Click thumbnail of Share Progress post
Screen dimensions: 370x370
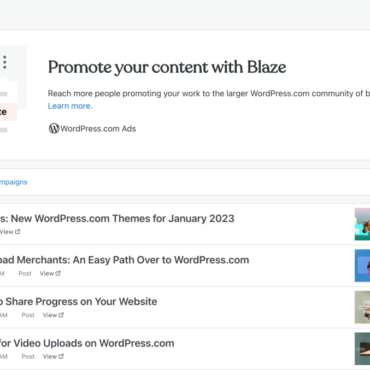362,307
